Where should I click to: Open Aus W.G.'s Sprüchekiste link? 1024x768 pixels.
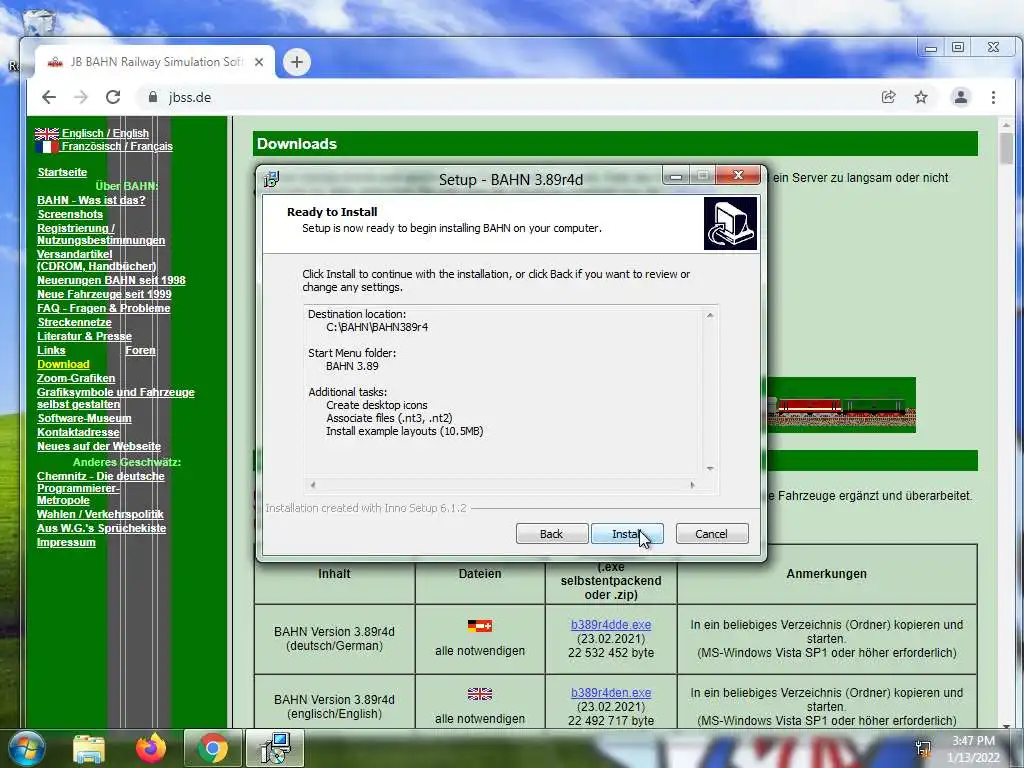tap(101, 528)
